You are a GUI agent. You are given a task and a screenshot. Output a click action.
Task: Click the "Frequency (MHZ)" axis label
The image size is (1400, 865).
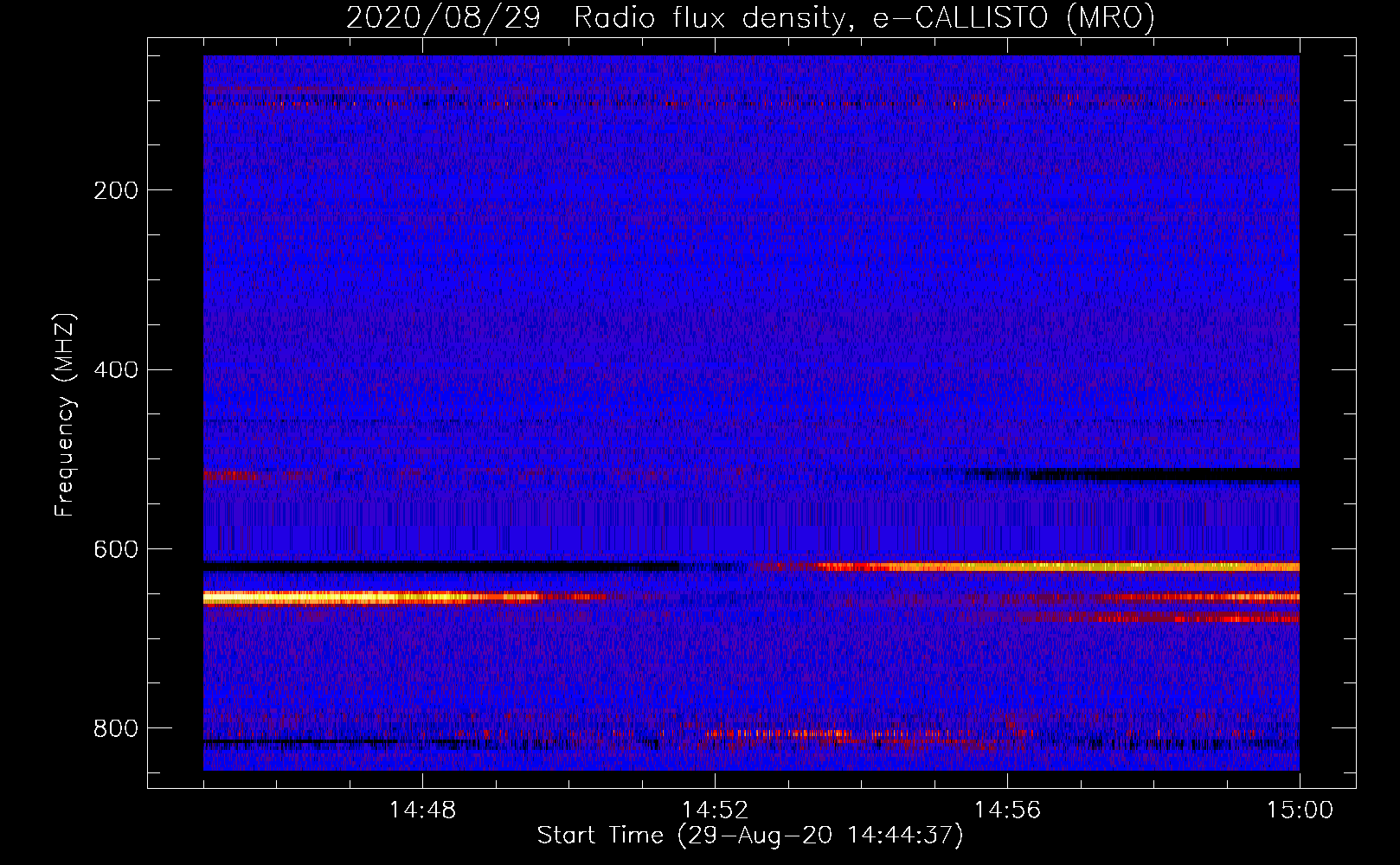point(64,415)
